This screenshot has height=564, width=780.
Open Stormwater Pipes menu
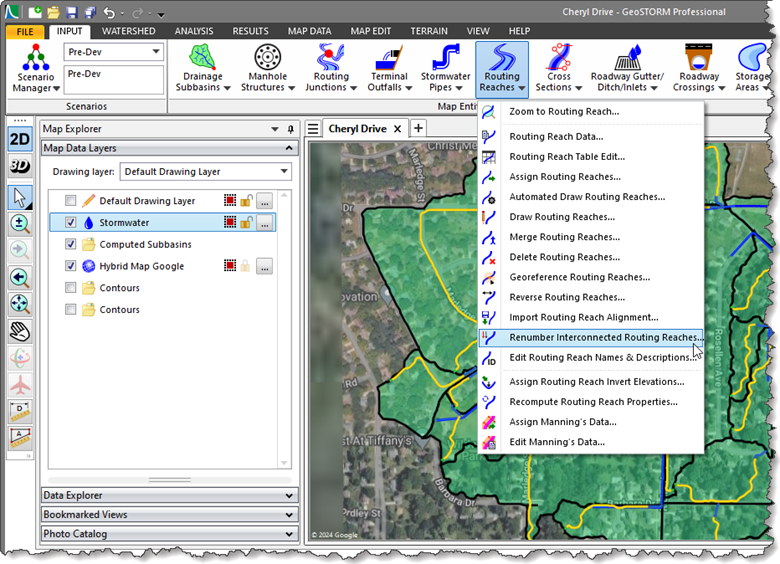(x=445, y=68)
